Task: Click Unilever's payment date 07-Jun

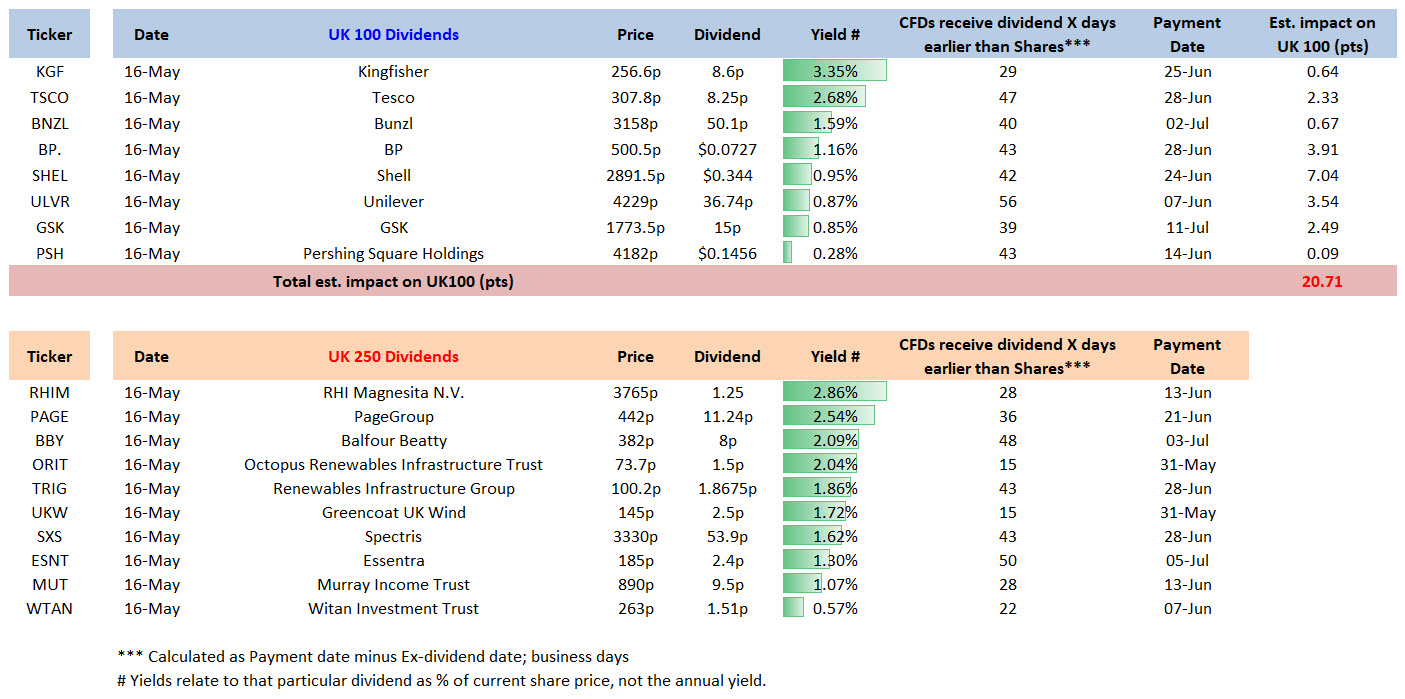Action: (x=1187, y=202)
